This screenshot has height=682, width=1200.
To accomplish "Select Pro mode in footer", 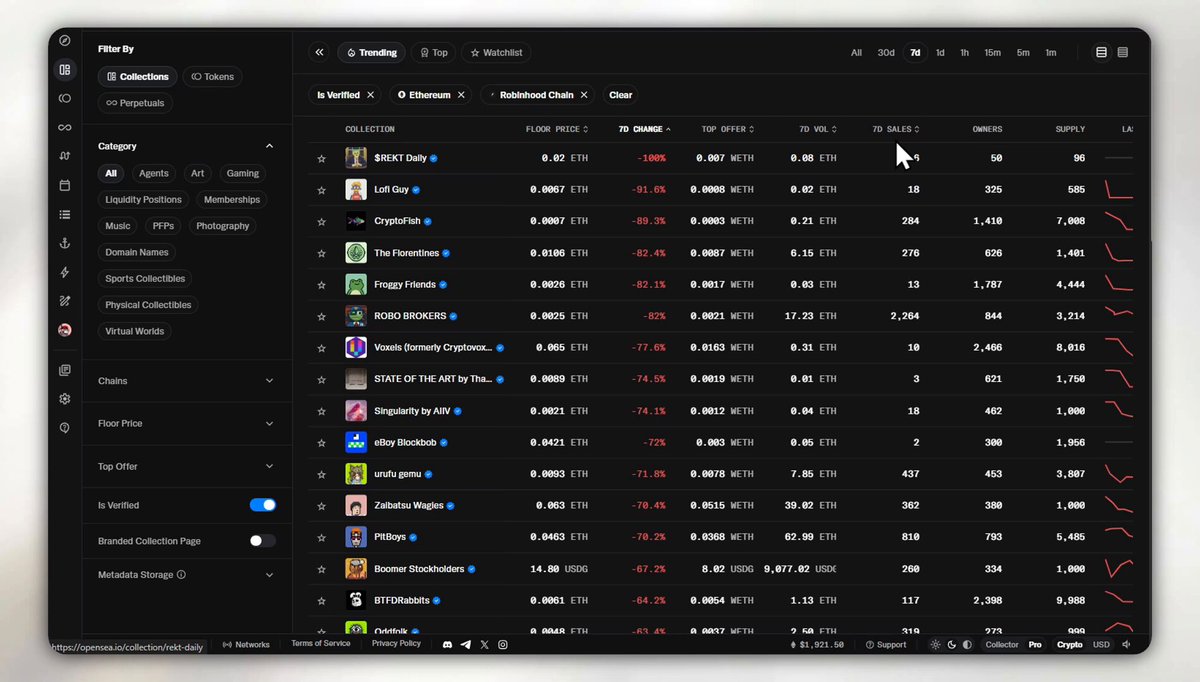I will point(1035,645).
